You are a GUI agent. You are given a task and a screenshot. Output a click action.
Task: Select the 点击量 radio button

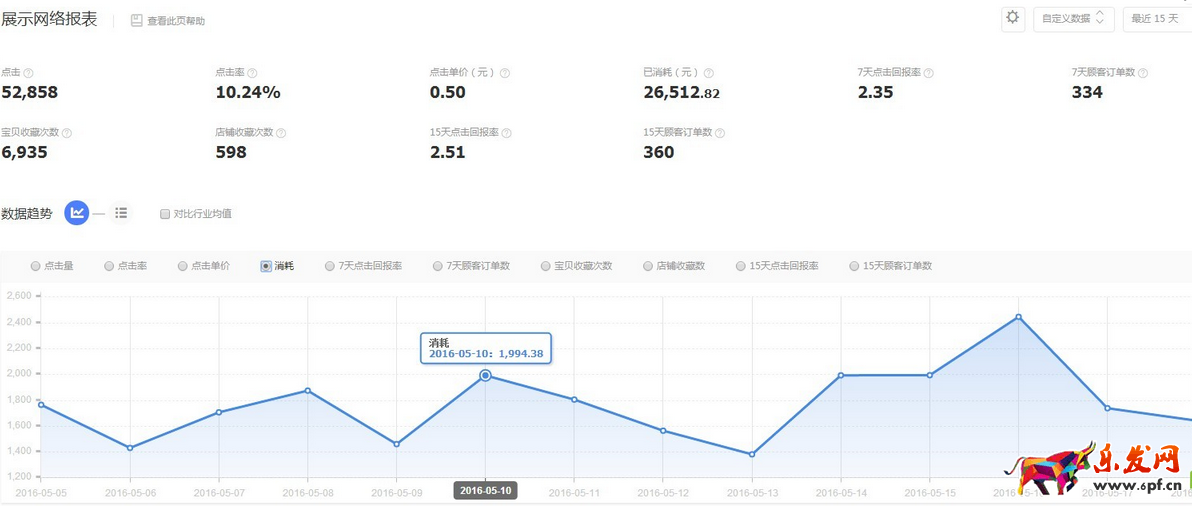coord(36,266)
